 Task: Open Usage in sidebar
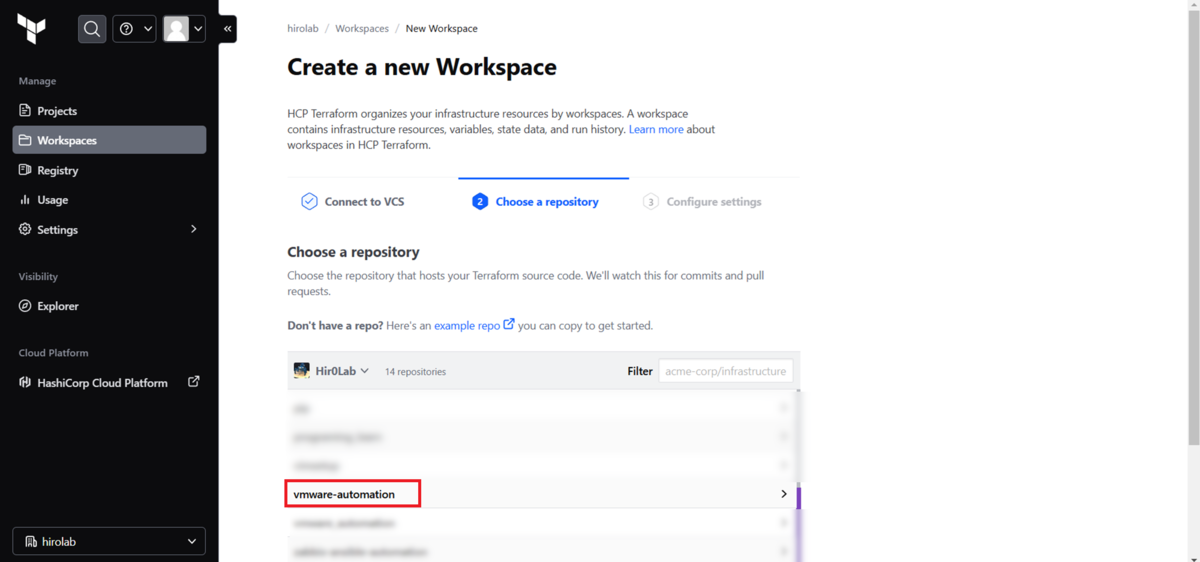(x=109, y=200)
